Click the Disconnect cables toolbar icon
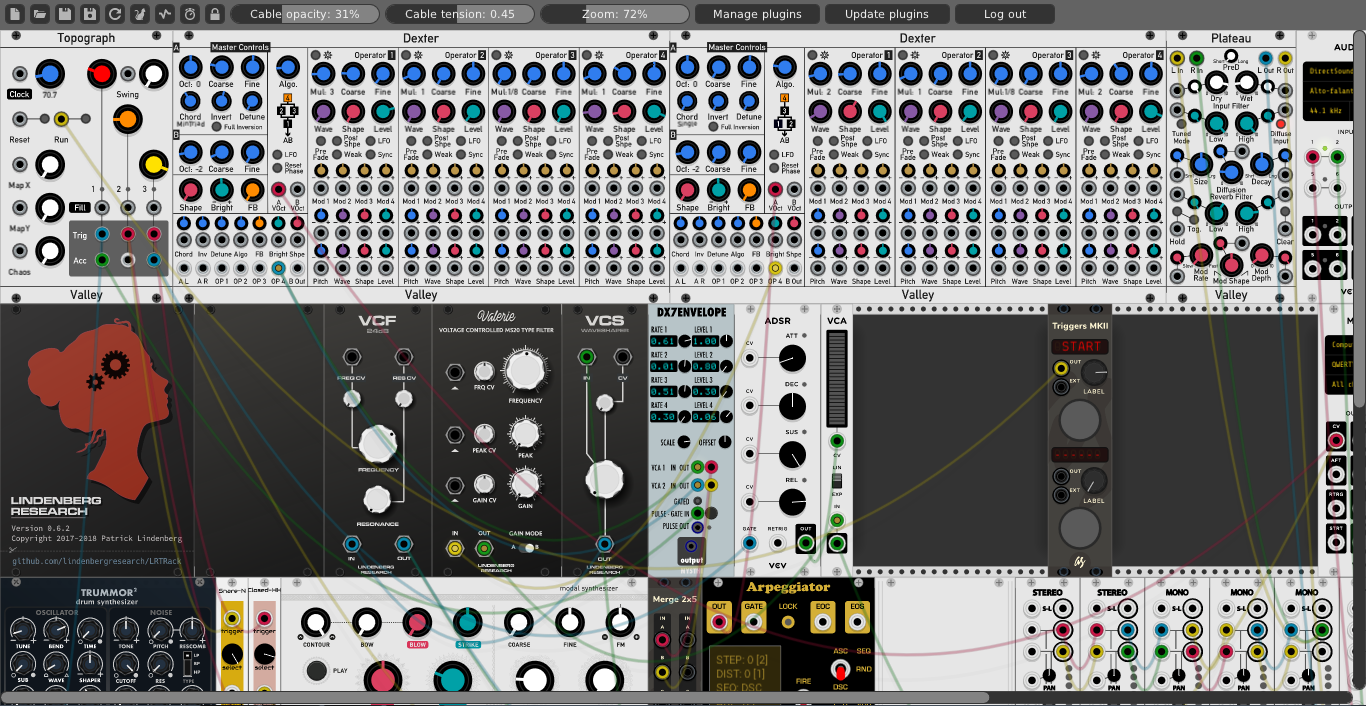The width and height of the screenshot is (1366, 706). [139, 14]
